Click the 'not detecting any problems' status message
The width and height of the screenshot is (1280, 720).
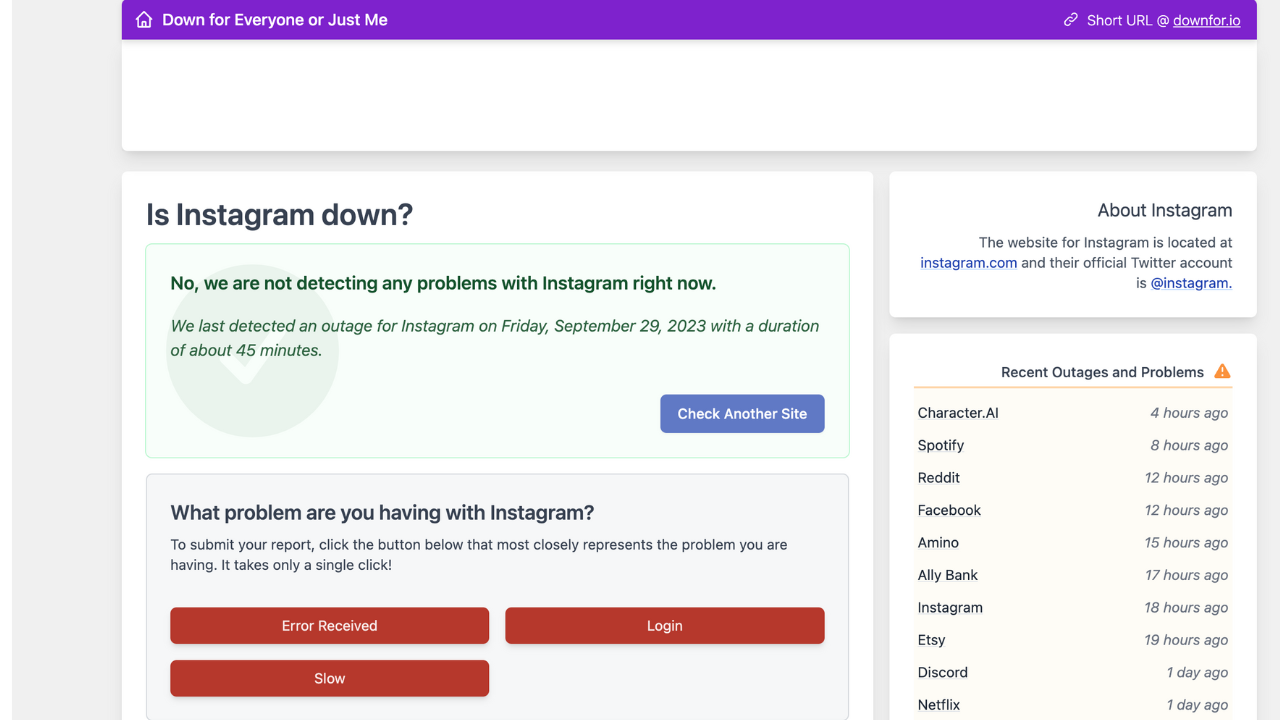[443, 283]
